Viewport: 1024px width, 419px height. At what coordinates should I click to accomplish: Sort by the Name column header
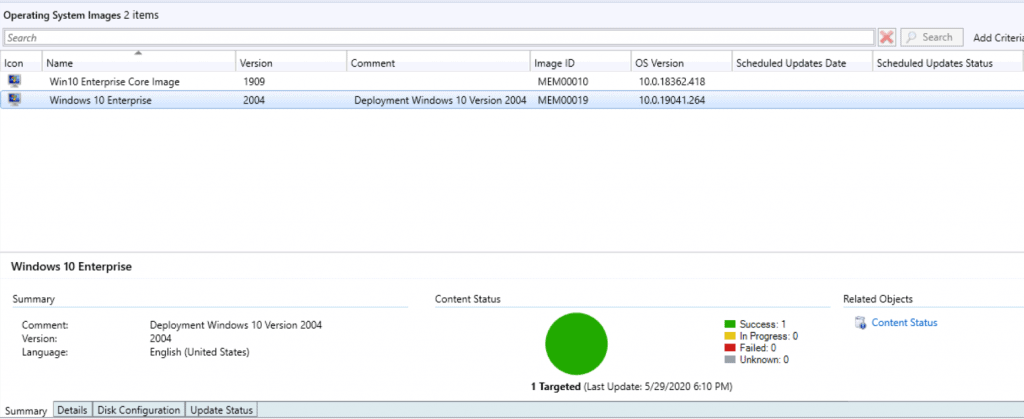[x=138, y=63]
